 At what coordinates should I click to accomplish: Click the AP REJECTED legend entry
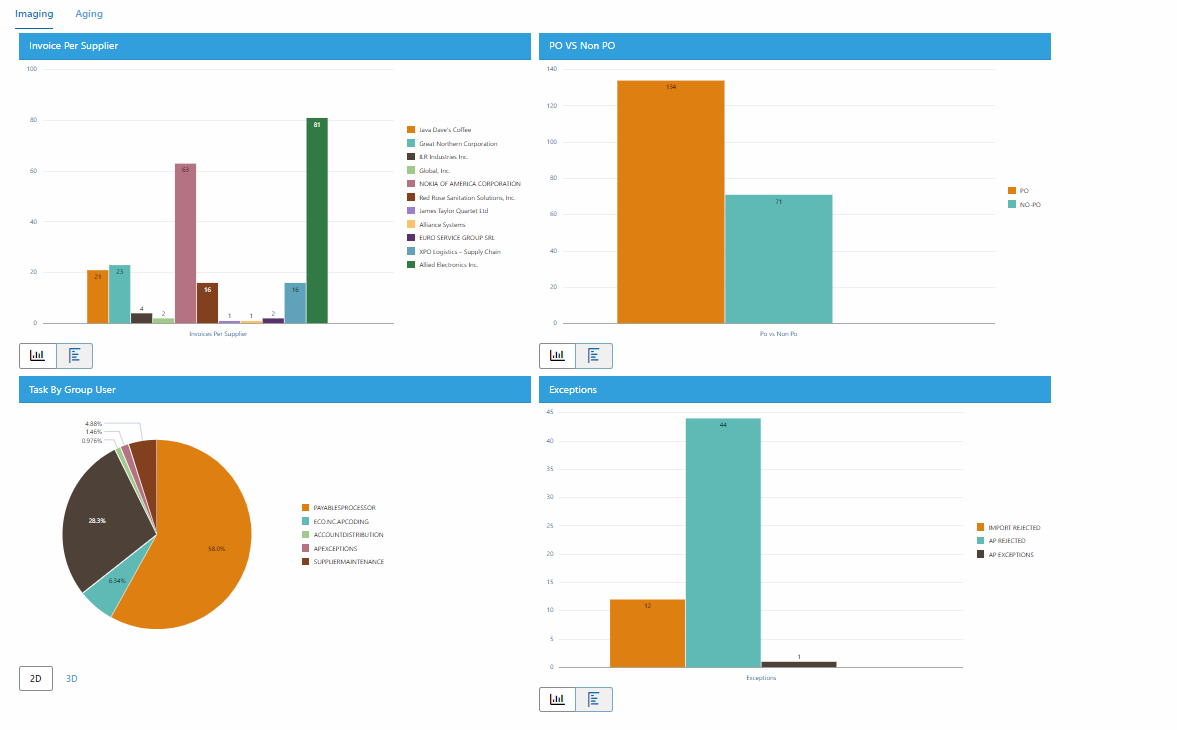click(1007, 541)
